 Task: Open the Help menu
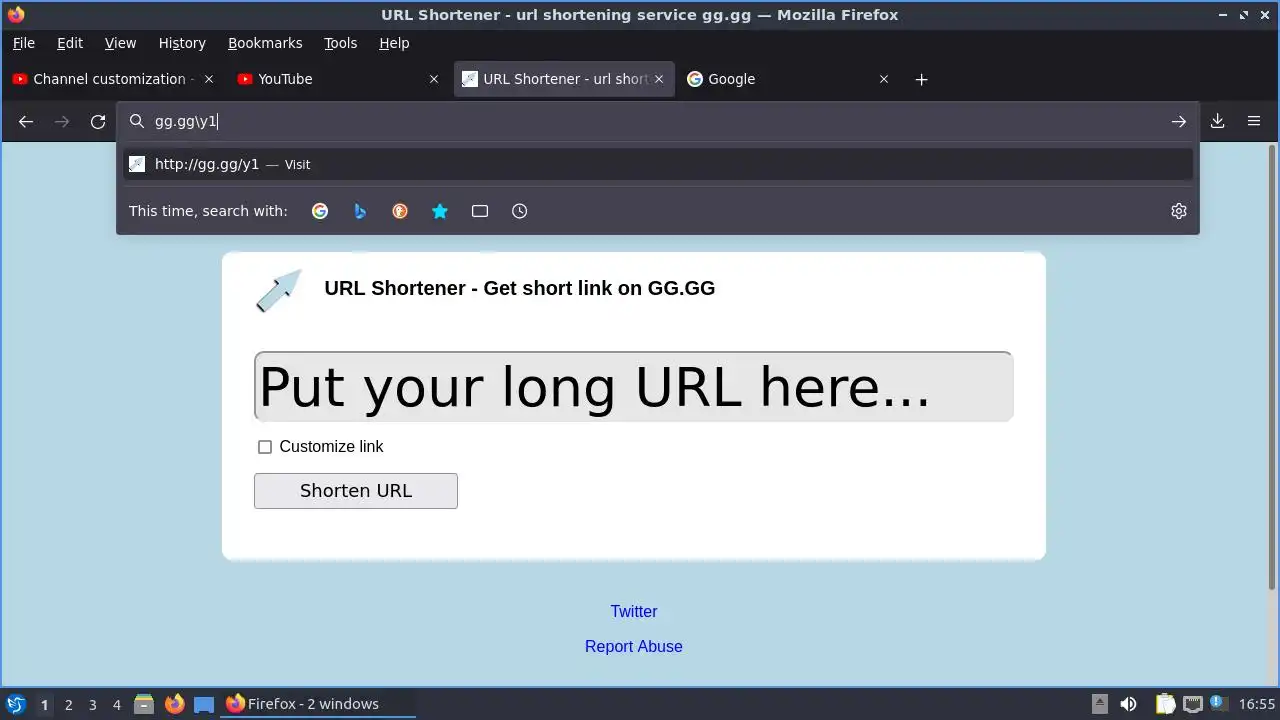(x=394, y=43)
